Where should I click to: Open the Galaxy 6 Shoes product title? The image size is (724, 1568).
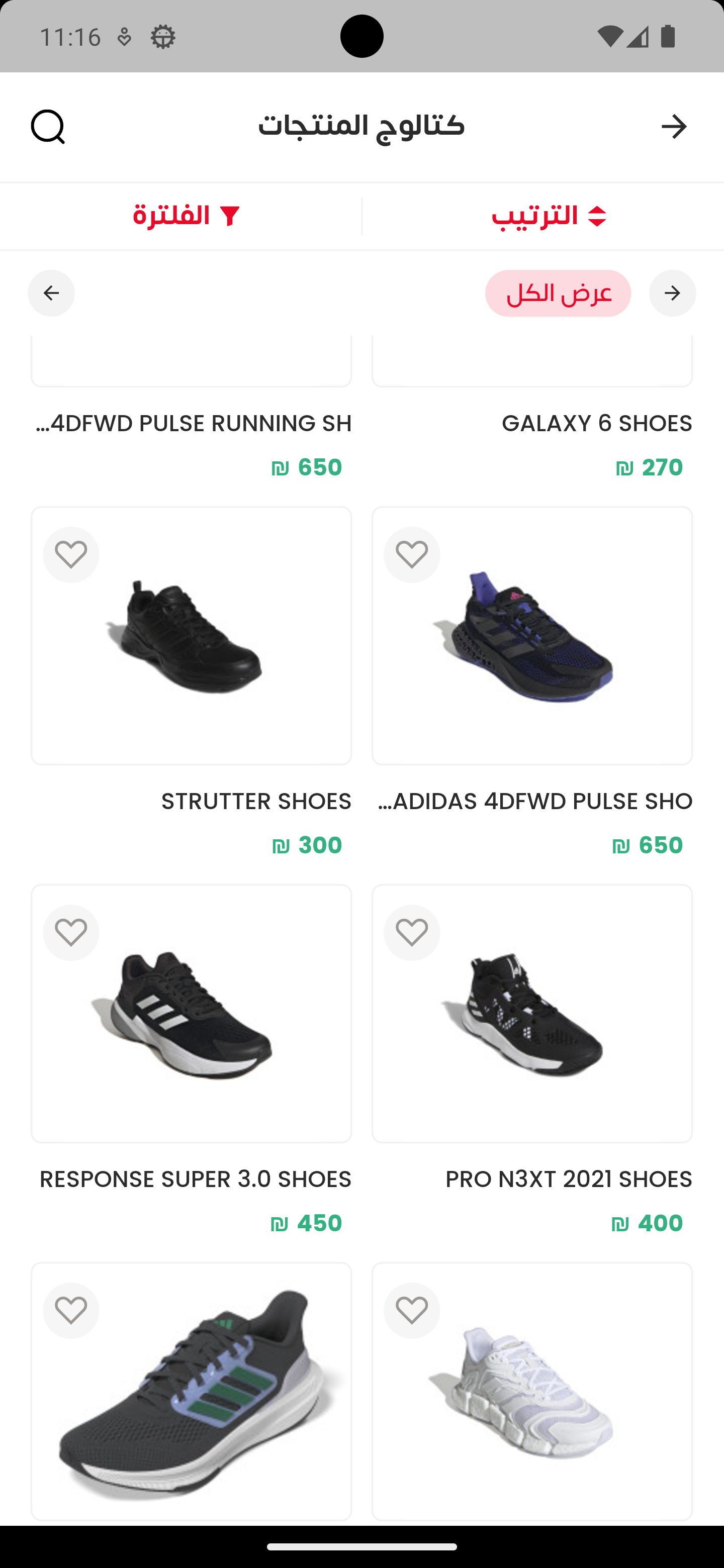click(596, 424)
